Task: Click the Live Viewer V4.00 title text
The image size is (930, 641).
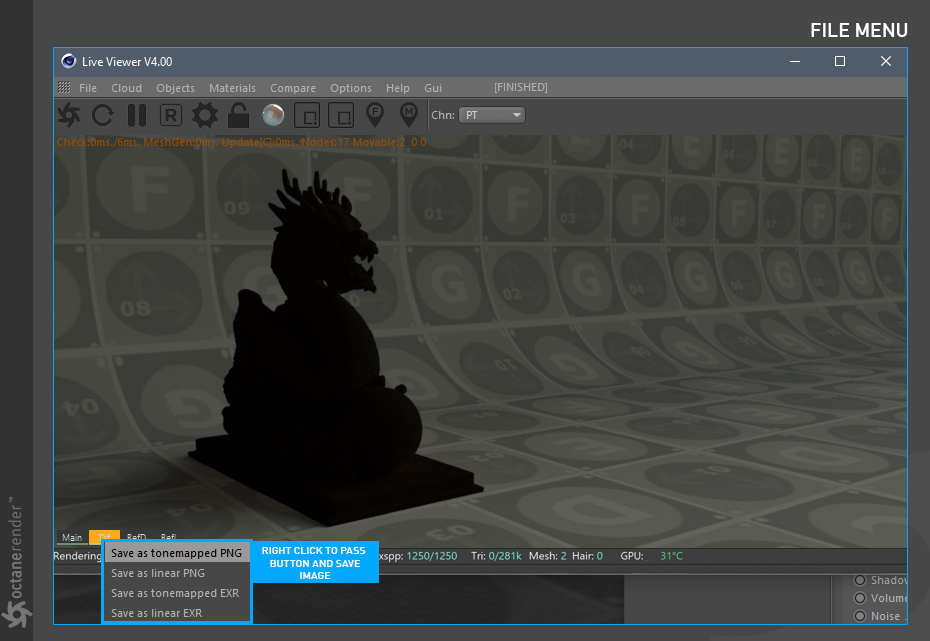Action: pos(127,62)
